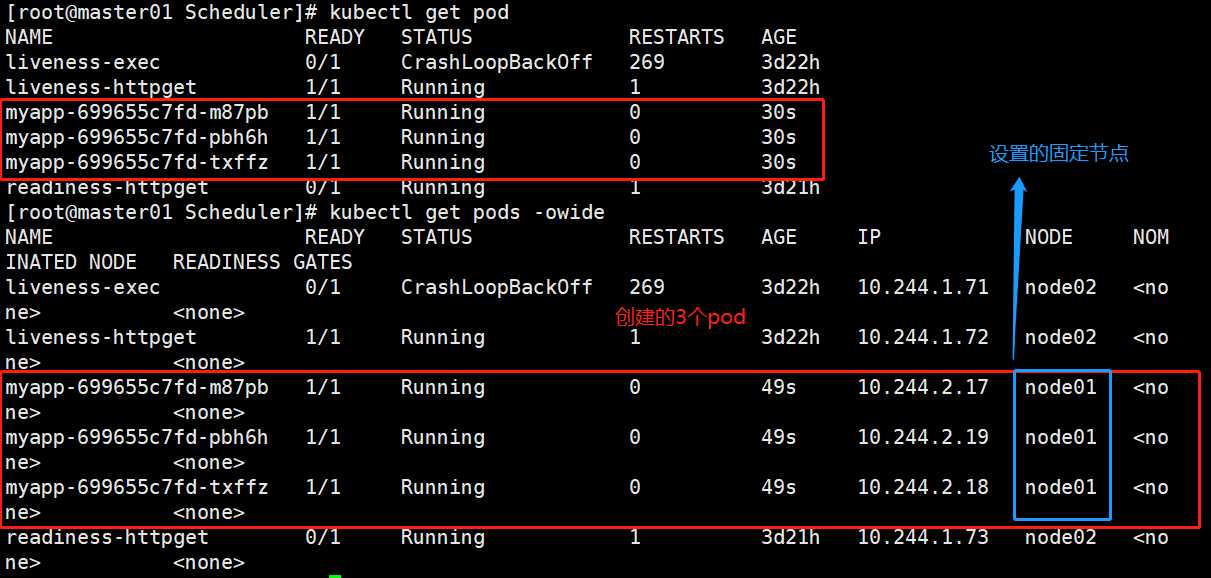Click the red annotation text 创建的3个pod
The width and height of the screenshot is (1211, 578).
tap(680, 317)
